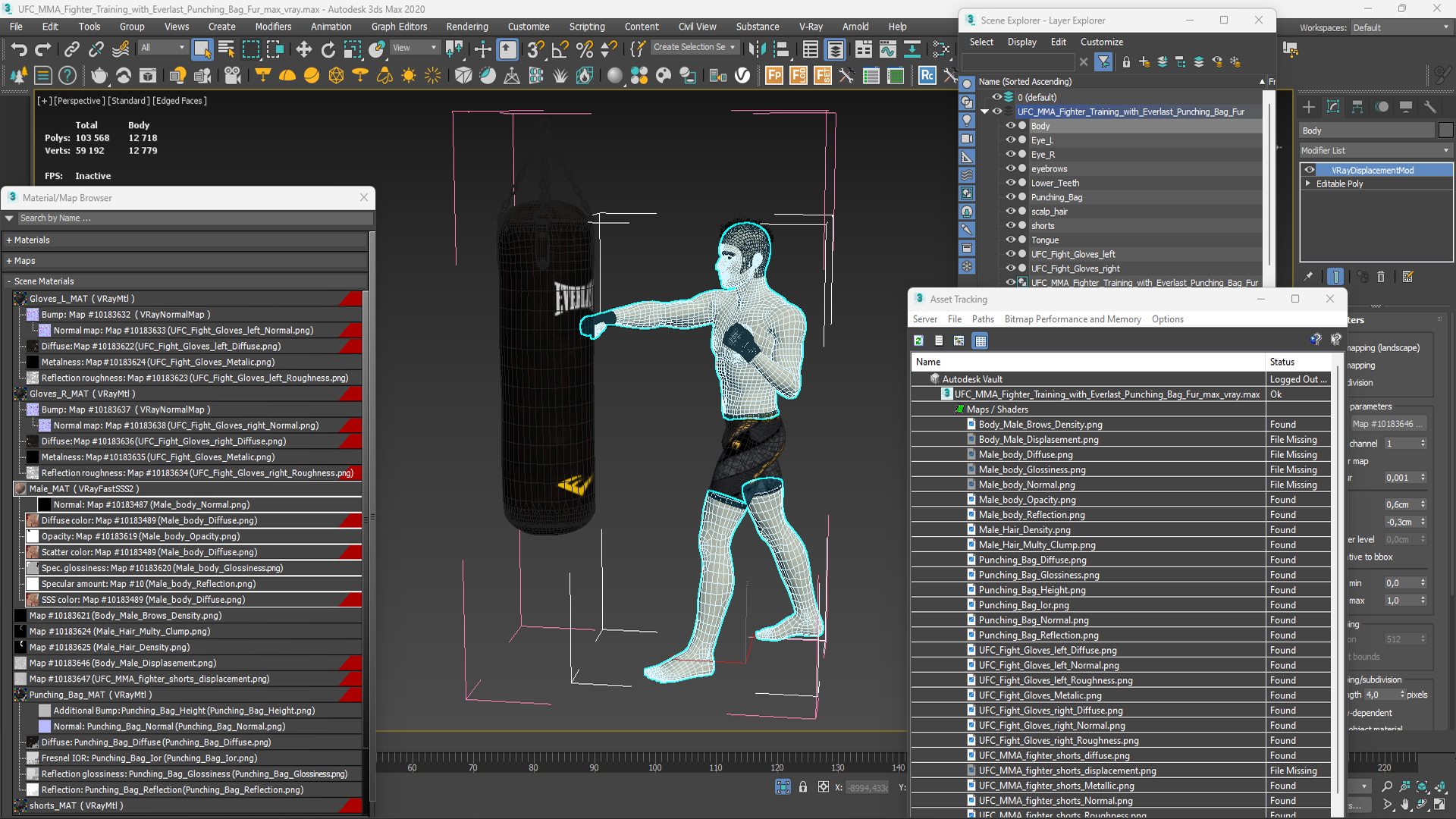
Task: Click the [Standard] viewport label
Action: click(128, 101)
